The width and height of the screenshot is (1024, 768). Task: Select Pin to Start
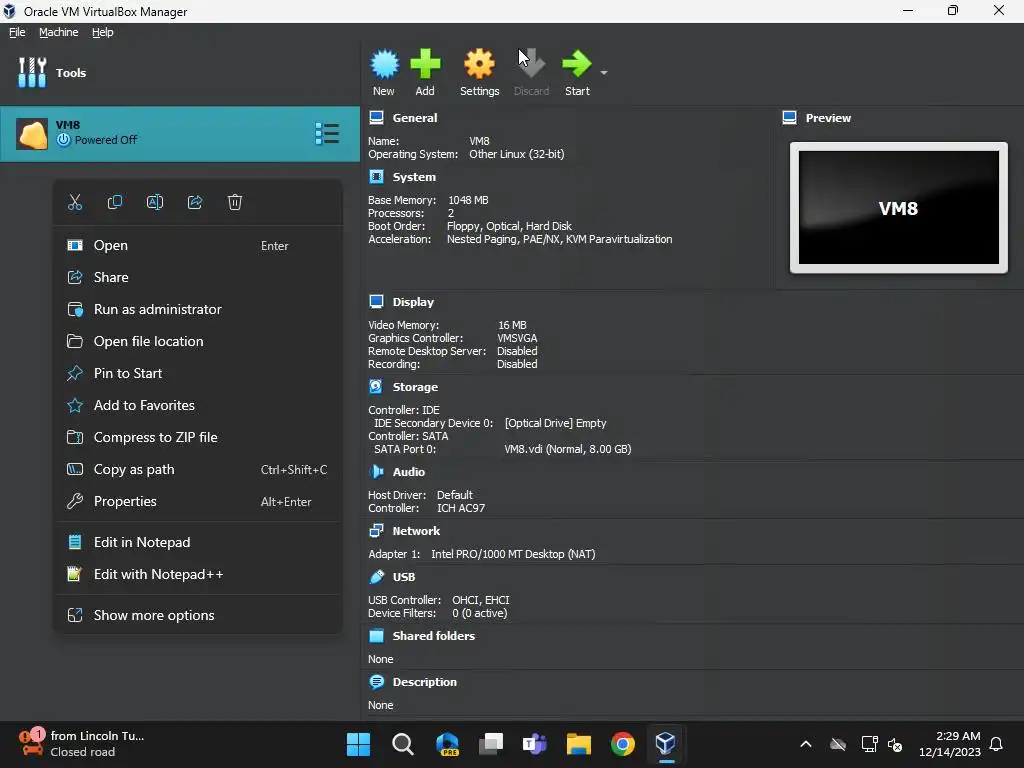(197, 374)
